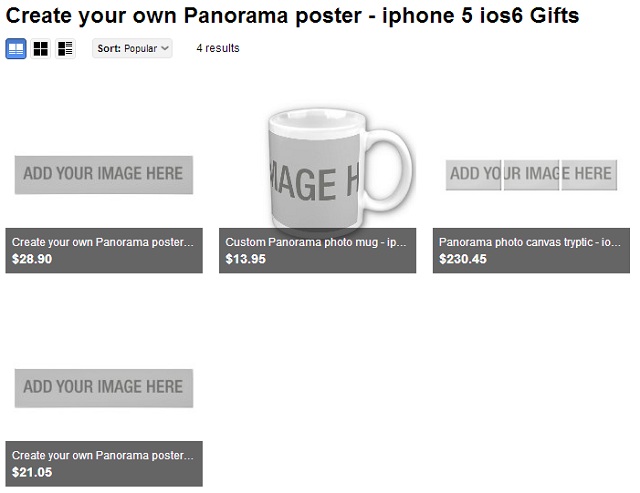Click the $13.95 mug price
This screenshot has height=493, width=640.
246,259
